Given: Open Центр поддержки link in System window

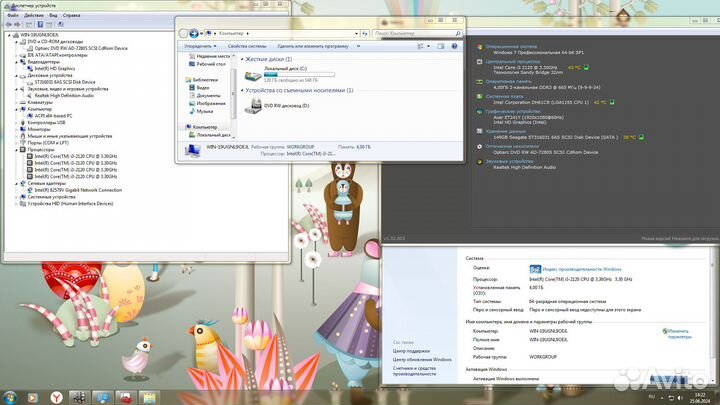Looking at the screenshot, I should tap(411, 351).
